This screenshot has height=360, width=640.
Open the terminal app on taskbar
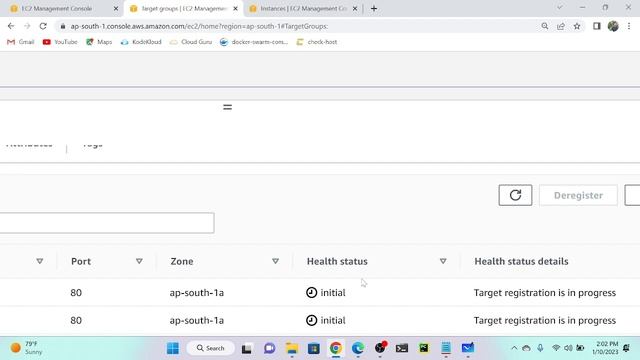(x=402, y=348)
